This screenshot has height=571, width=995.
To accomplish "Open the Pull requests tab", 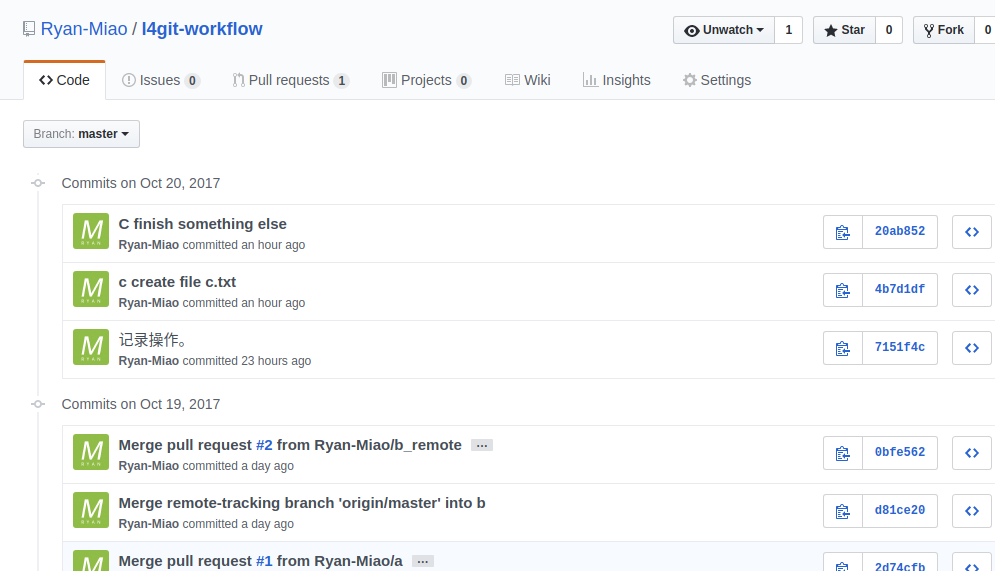I will 291,81.
